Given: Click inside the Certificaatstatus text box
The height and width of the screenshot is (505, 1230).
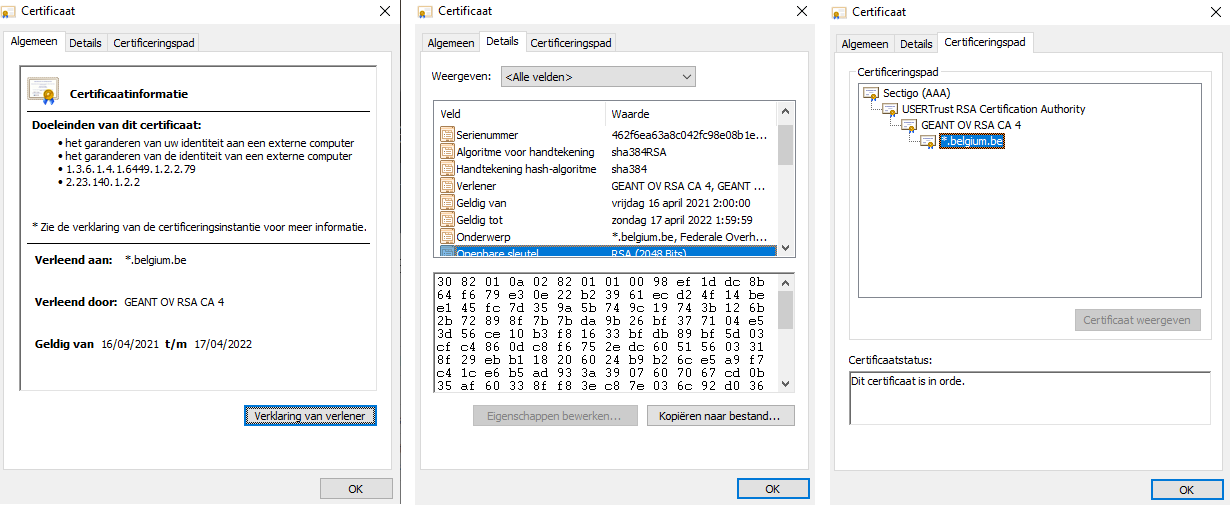Looking at the screenshot, I should [1025, 399].
